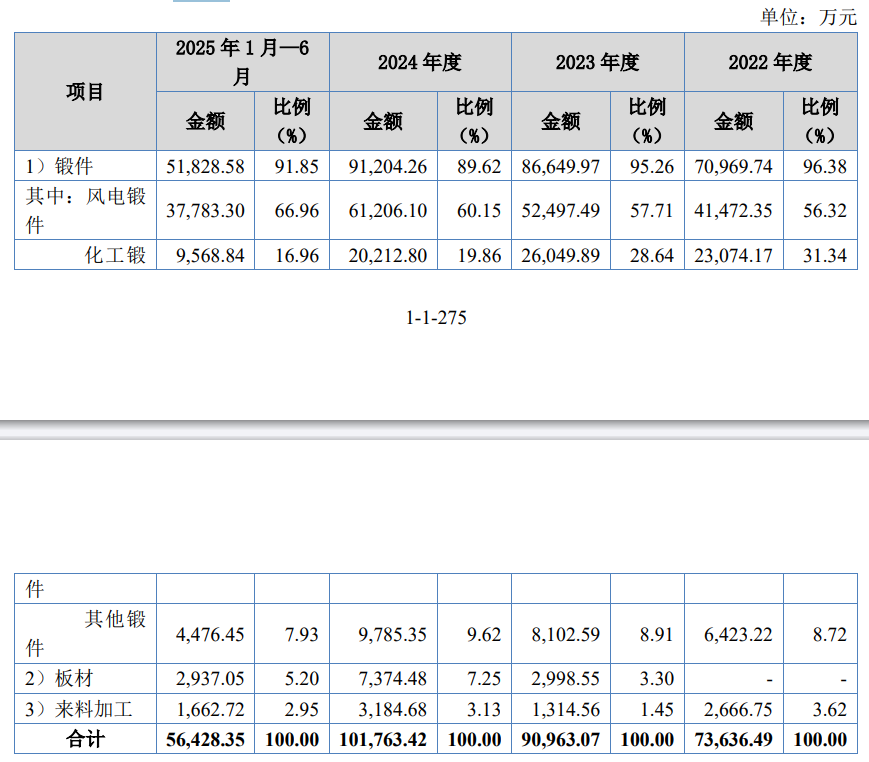Select the 2022 total 73,636.49 cell
The width and height of the screenshot is (869, 762).
tap(737, 740)
